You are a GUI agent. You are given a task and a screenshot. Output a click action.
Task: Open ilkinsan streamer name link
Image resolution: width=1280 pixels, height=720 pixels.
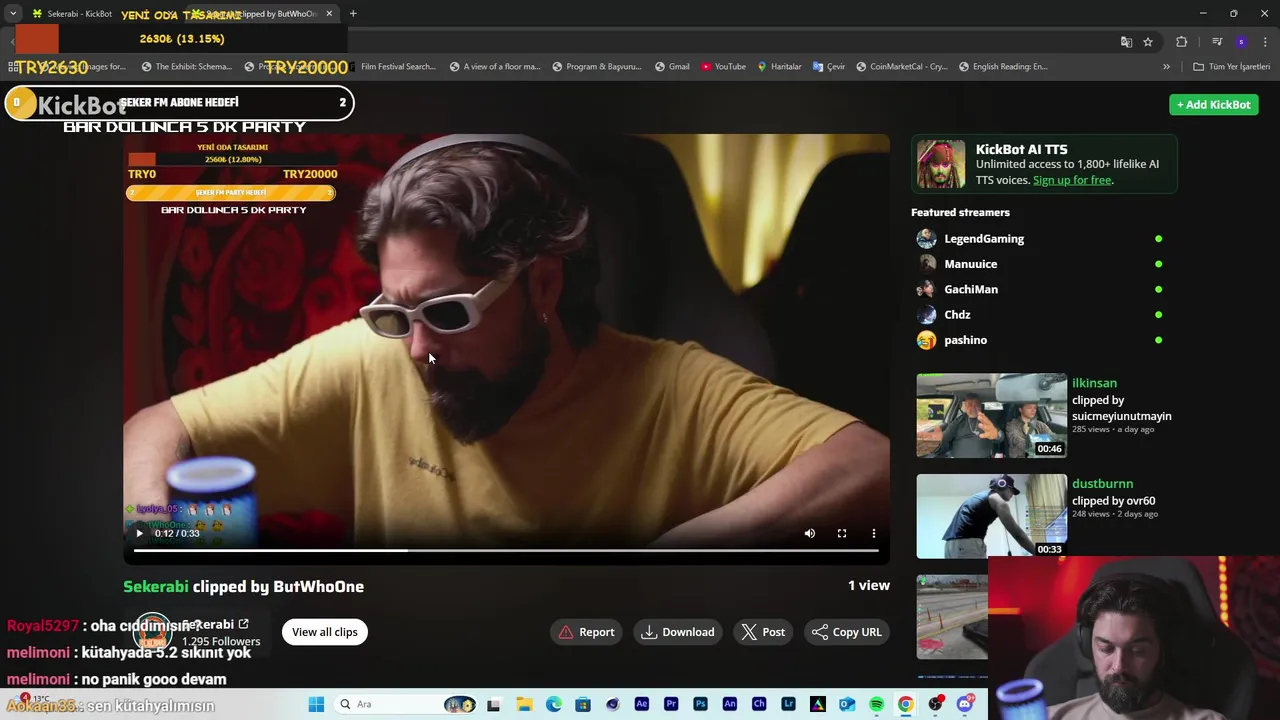[x=1094, y=383]
